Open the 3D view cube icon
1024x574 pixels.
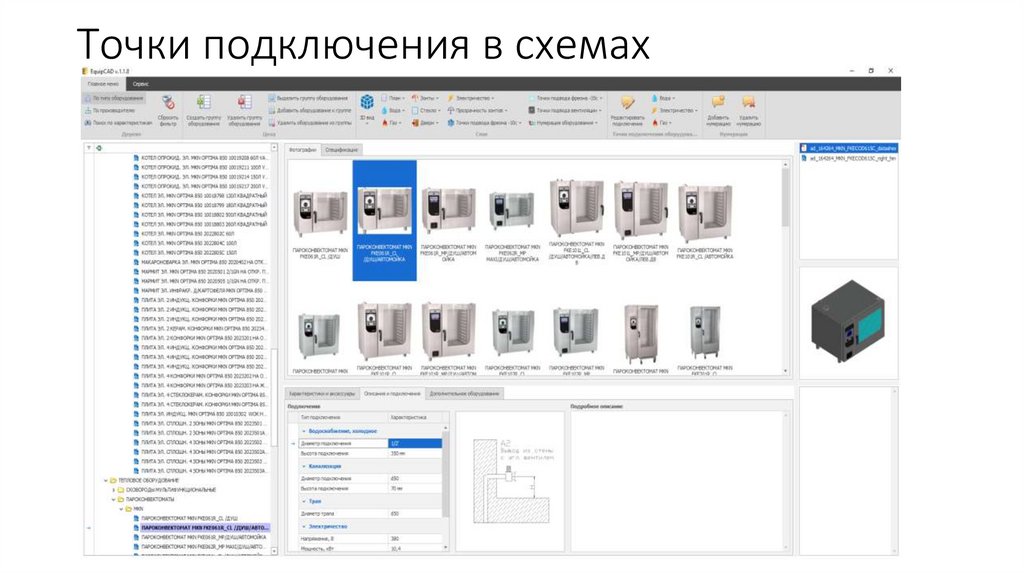(x=367, y=102)
